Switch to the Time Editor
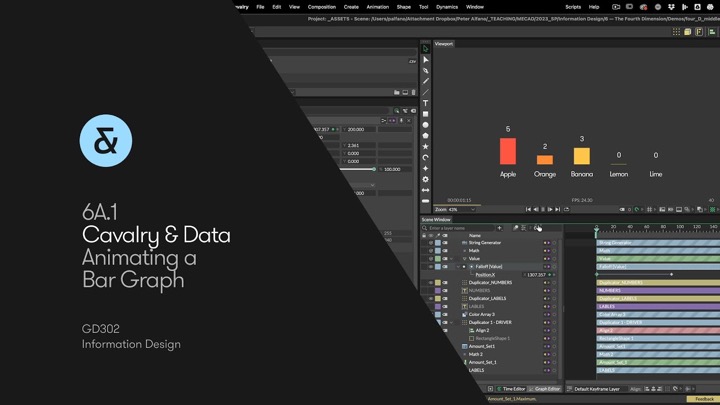 coord(511,389)
